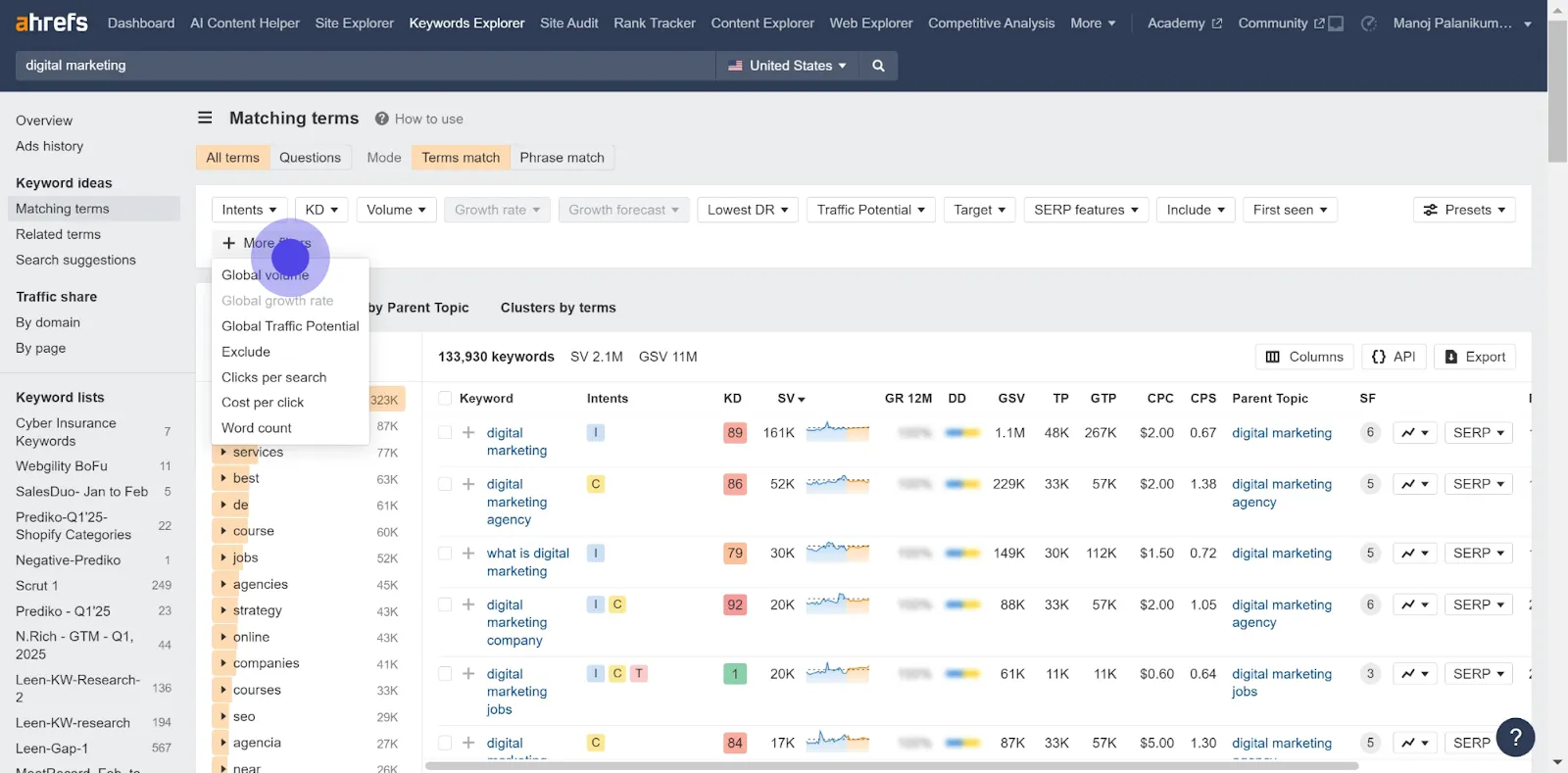1568x773 pixels.
Task: Choose Global Traffic Potential from filter menu
Action: (x=290, y=326)
